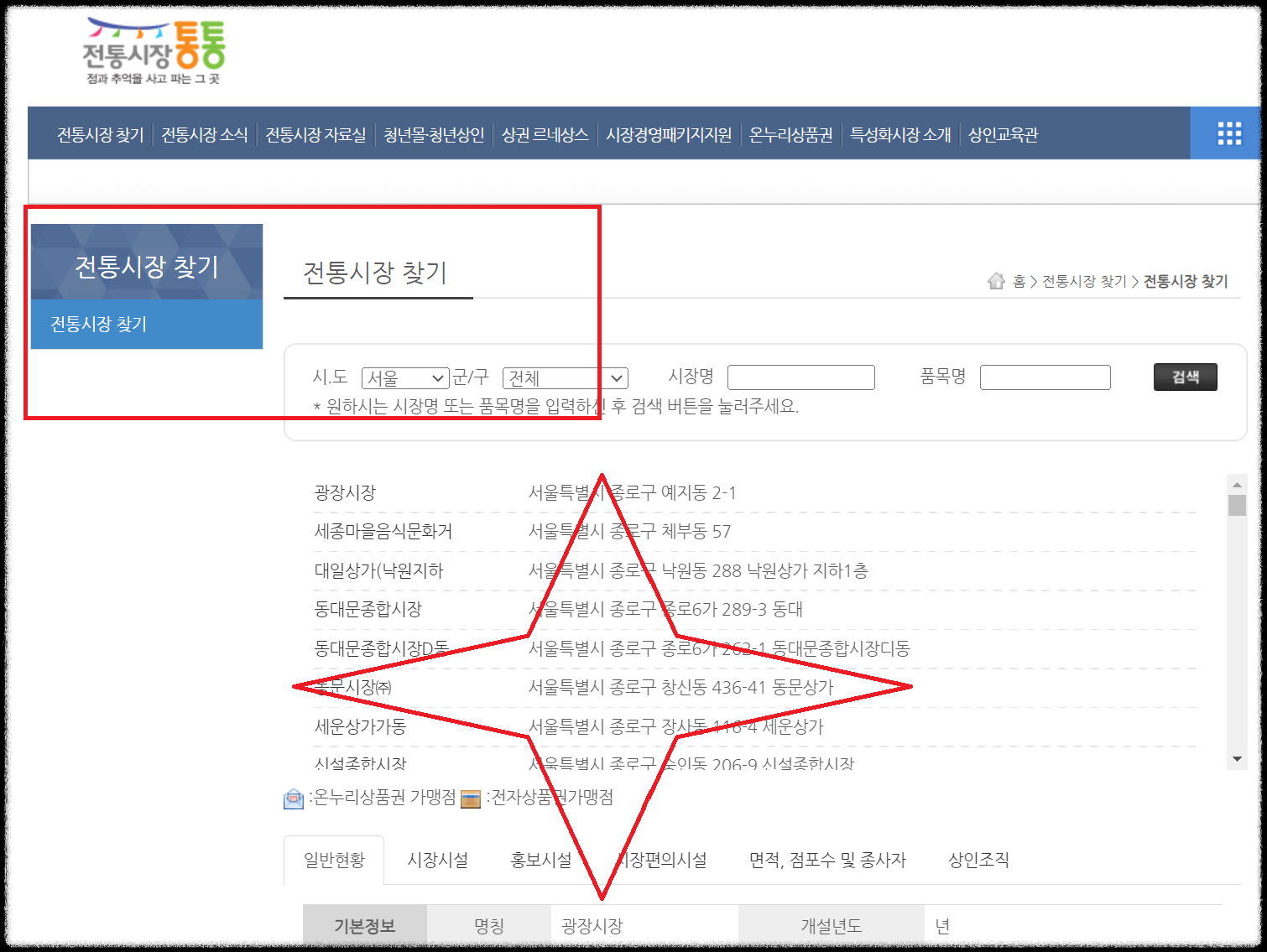Open the 군/구 dropdown showing 전체
Image resolution: width=1267 pixels, height=952 pixels.
point(565,378)
